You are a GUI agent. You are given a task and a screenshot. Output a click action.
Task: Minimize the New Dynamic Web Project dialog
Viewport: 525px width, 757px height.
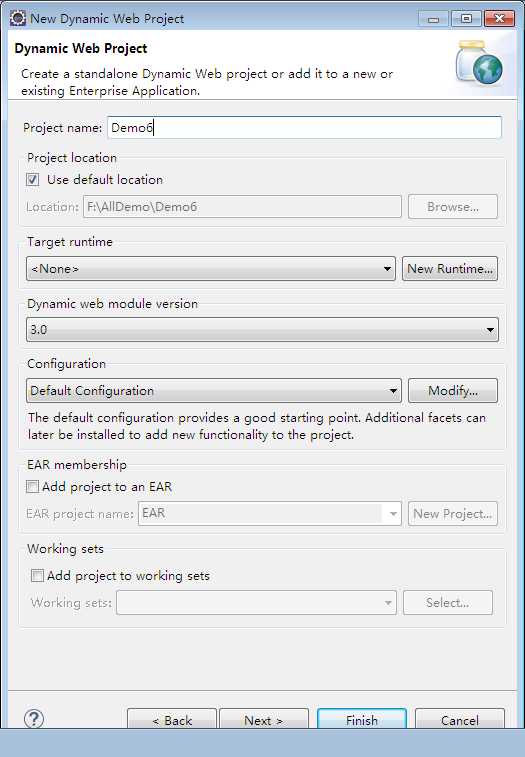[433, 19]
